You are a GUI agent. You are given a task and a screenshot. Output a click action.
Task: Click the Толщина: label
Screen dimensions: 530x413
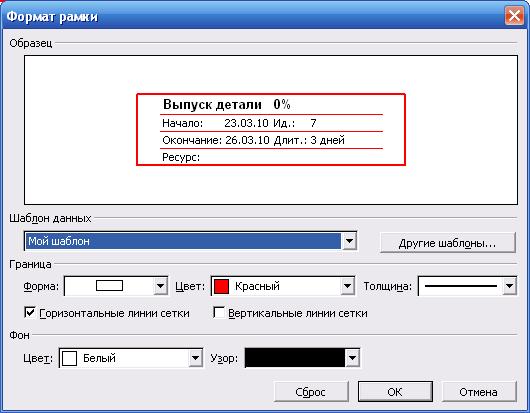[388, 286]
